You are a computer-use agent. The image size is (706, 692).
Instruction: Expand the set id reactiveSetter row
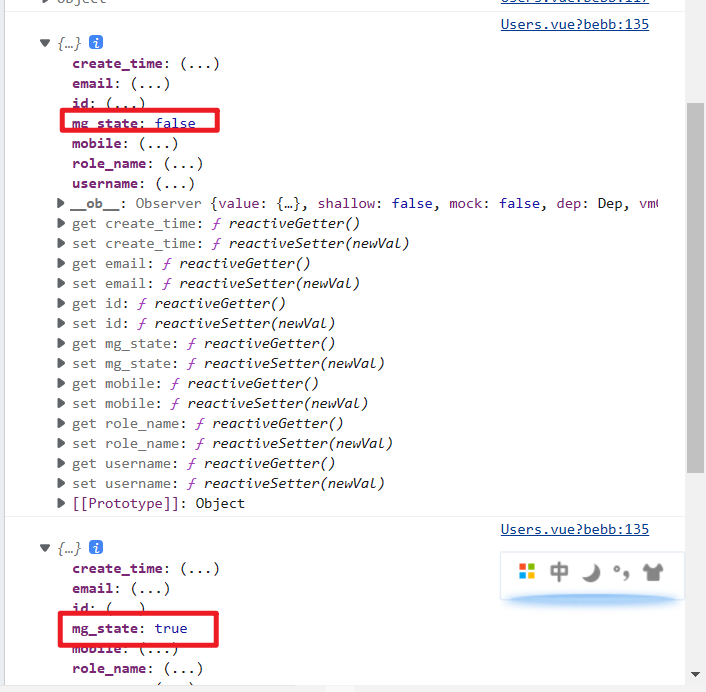click(x=61, y=323)
